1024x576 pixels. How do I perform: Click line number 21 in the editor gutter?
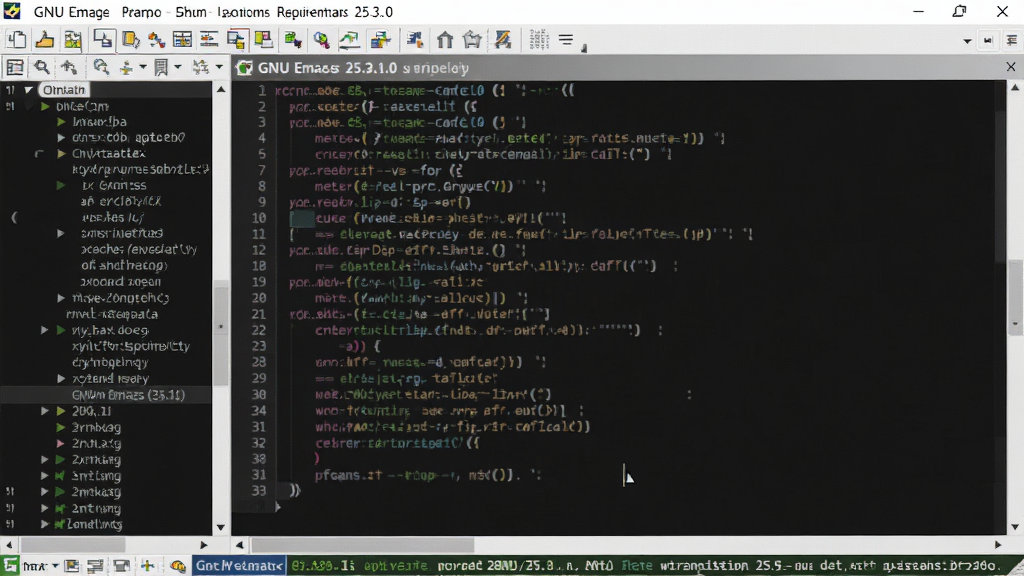click(x=259, y=314)
